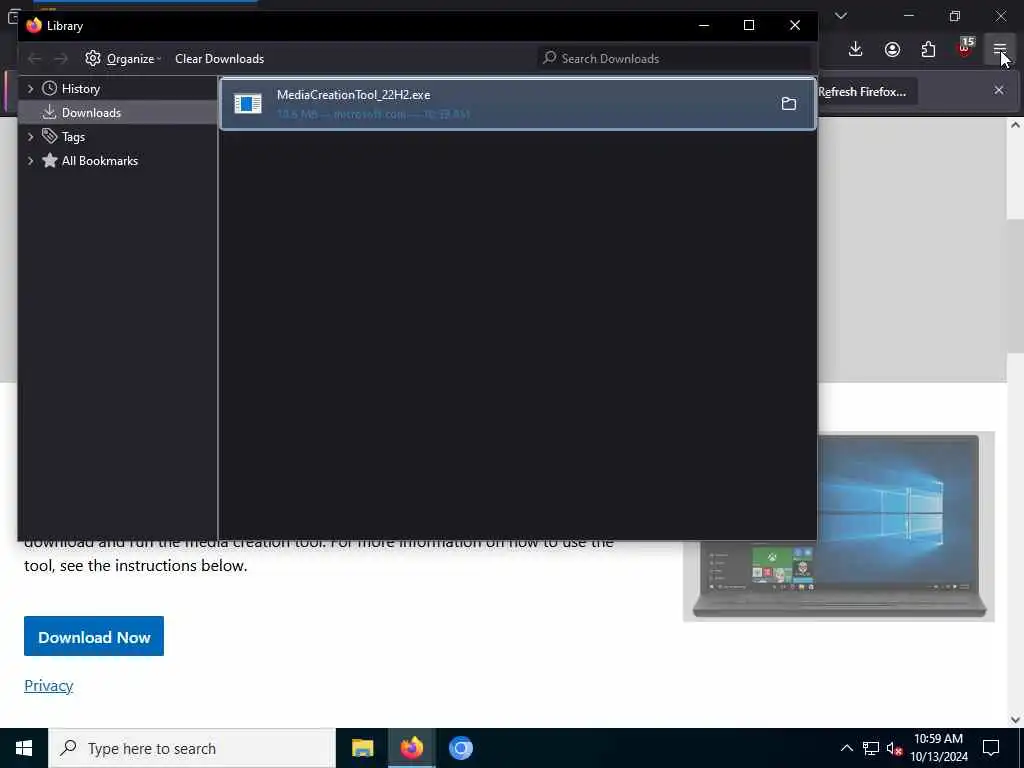The image size is (1024, 768).
Task: Expand the All Bookmarks tree node
Action: point(30,161)
